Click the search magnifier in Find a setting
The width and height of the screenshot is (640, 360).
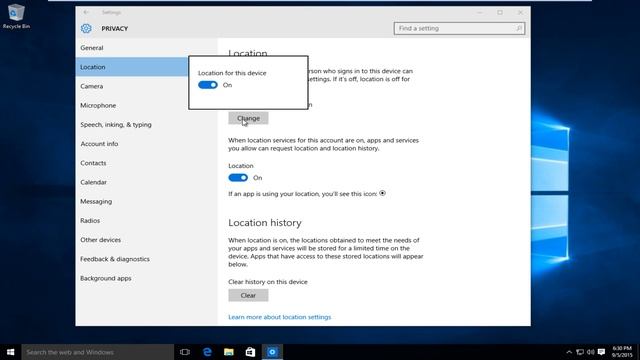[x=519, y=28]
